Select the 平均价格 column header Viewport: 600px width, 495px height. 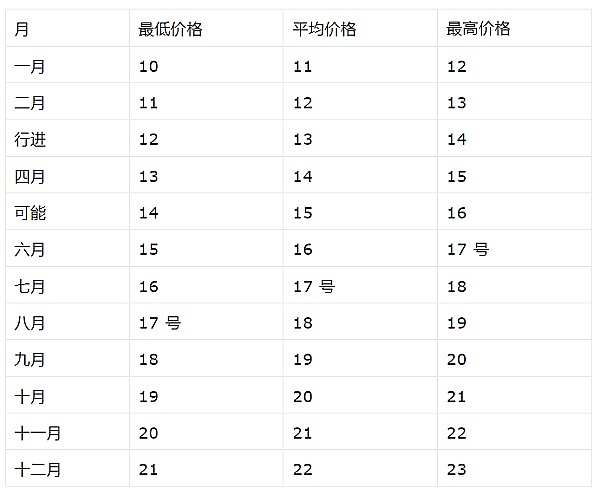click(325, 29)
